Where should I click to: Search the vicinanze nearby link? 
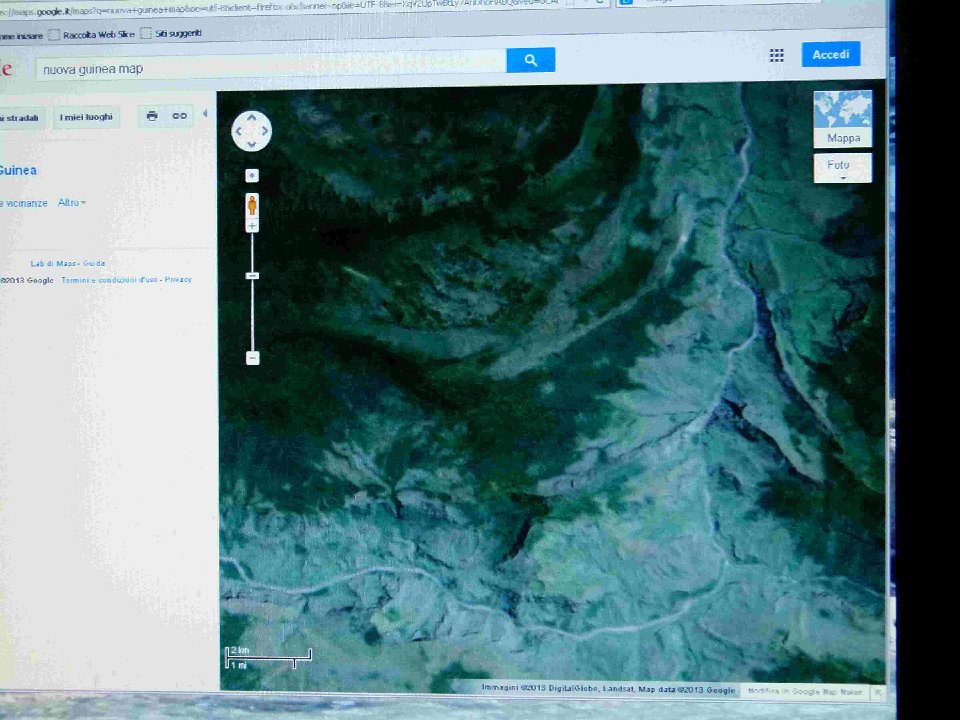pos(24,203)
